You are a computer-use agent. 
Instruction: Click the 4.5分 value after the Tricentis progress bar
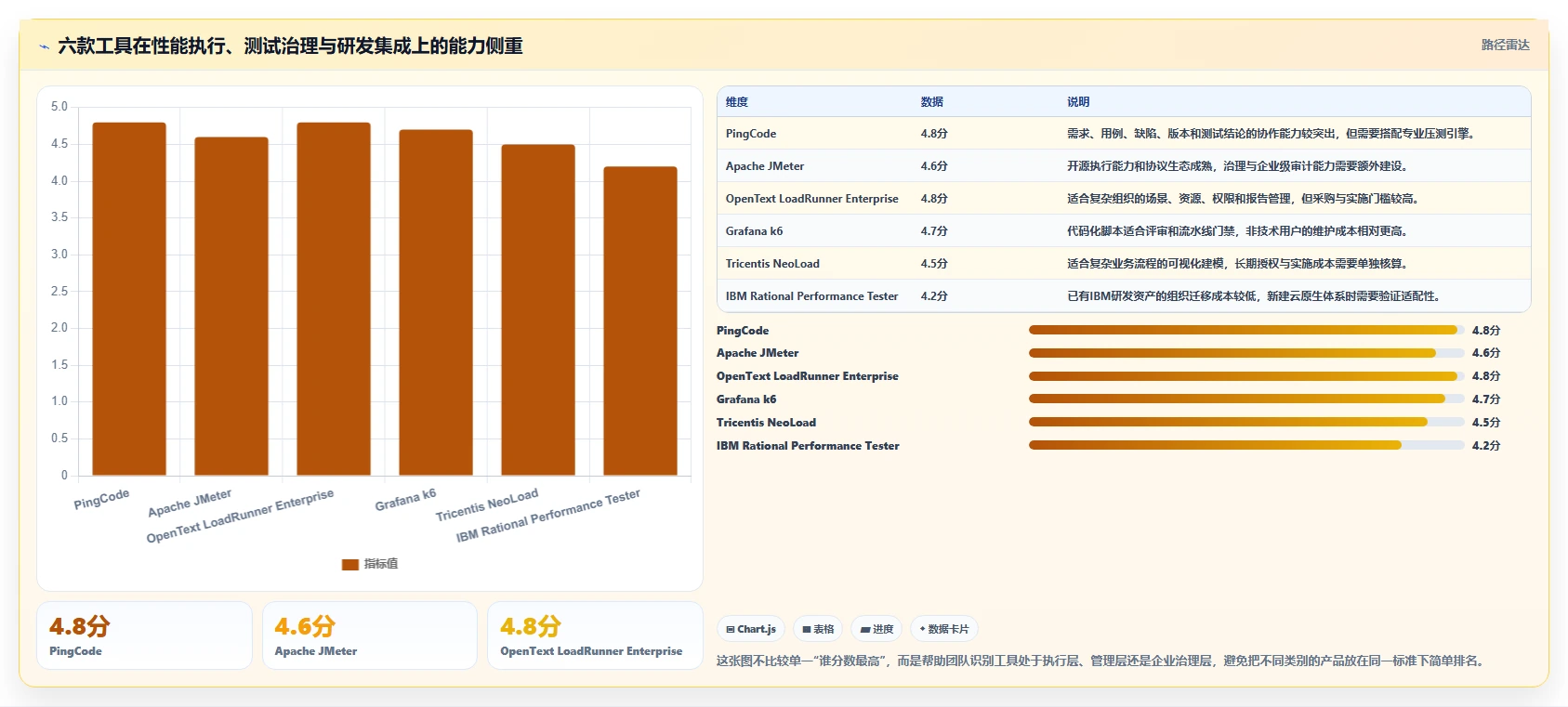[1486, 423]
